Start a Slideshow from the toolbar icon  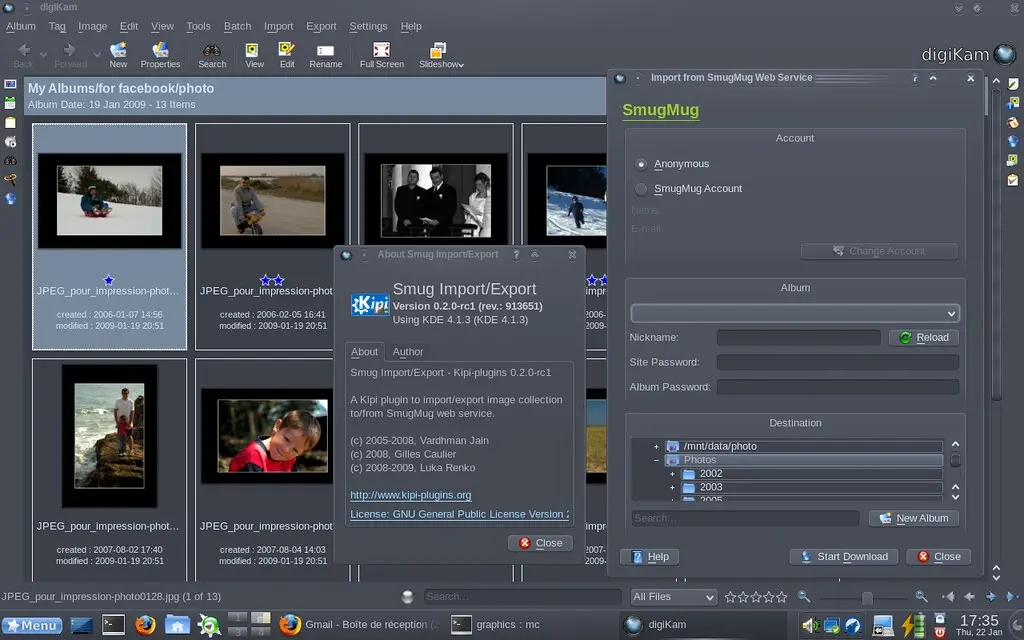[438, 51]
